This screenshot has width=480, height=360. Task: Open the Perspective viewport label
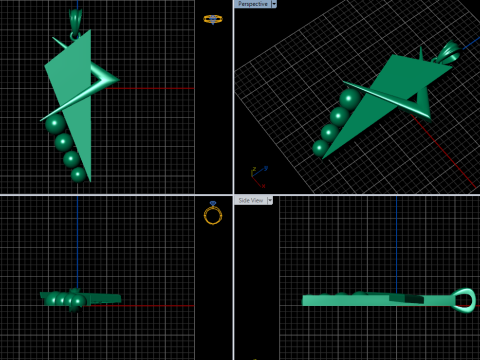(253, 4)
